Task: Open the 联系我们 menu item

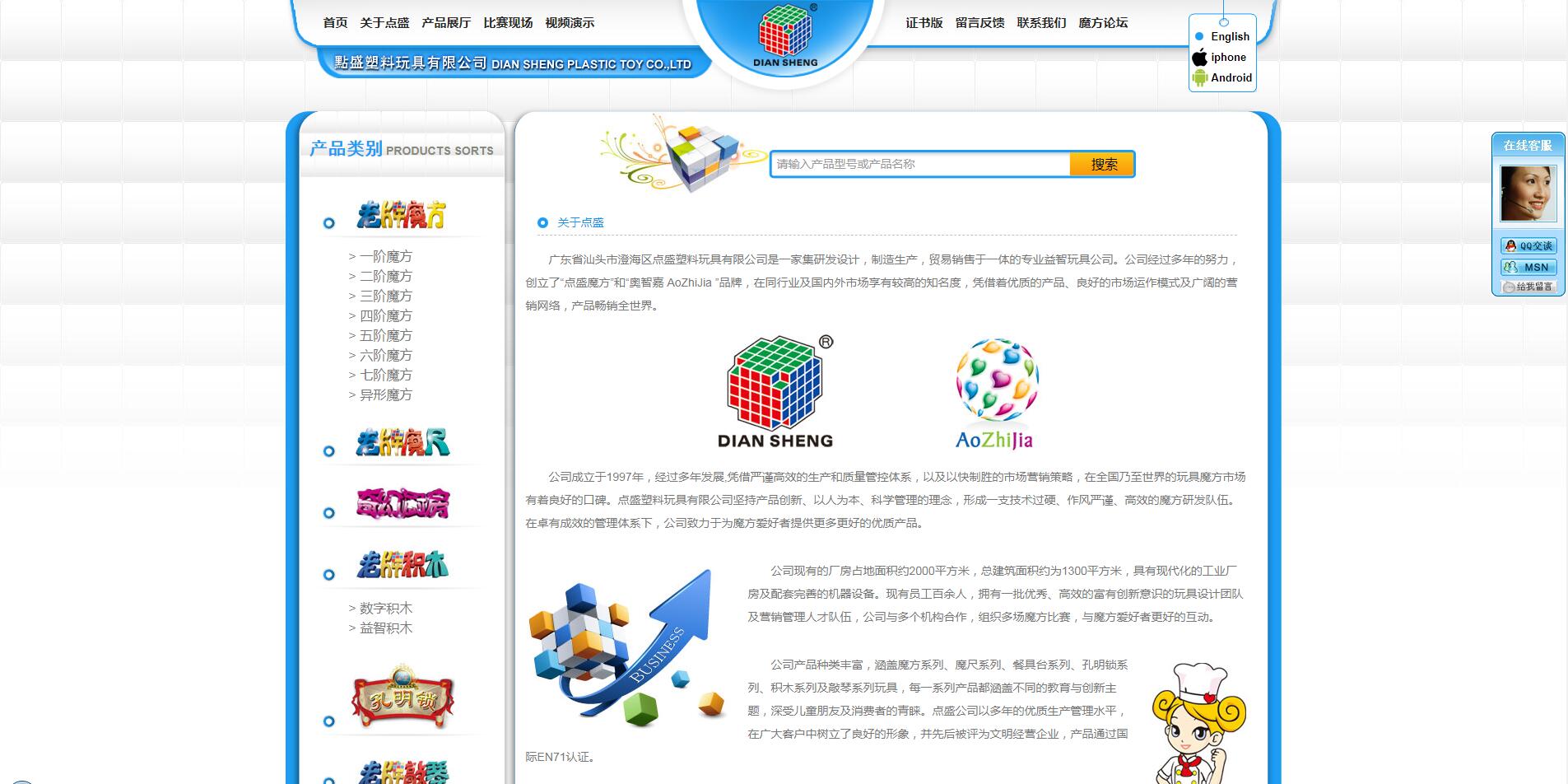Action: pos(1041,23)
